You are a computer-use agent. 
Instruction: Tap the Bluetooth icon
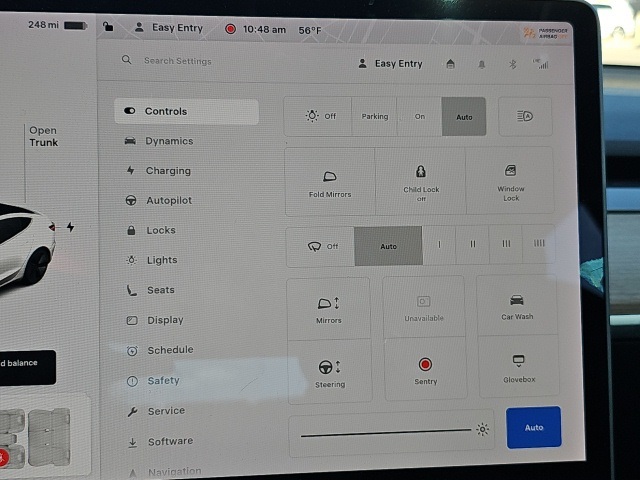click(513, 64)
